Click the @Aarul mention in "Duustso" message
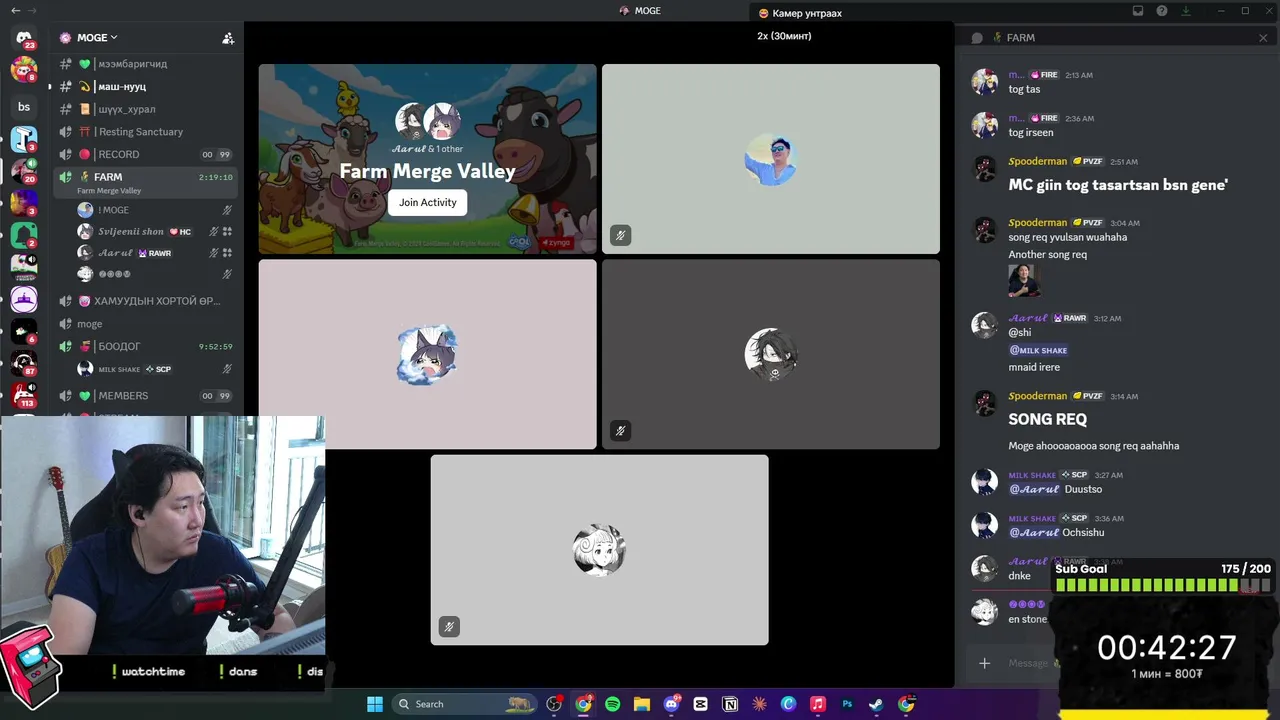The width and height of the screenshot is (1280, 720). tap(1034, 489)
